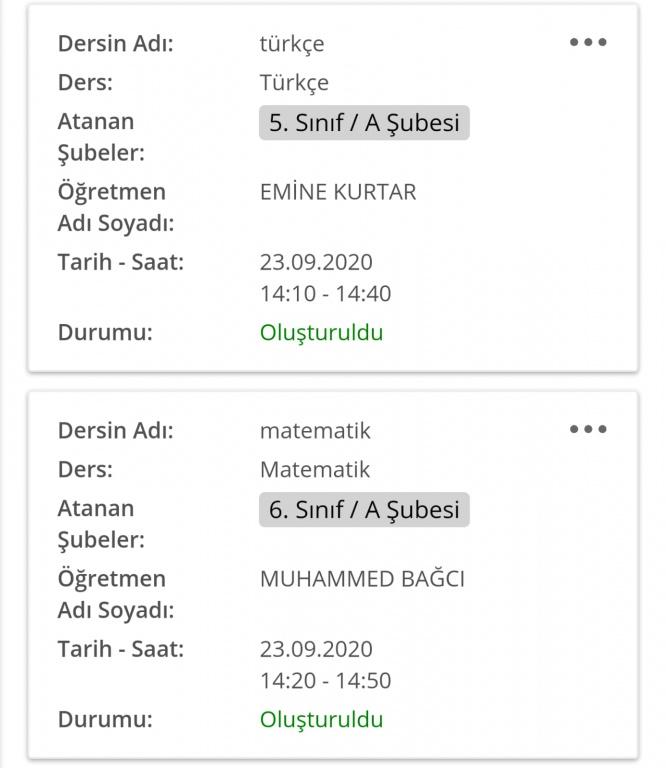Select teacher name MUHAMMED BAĞCI
Image resolution: width=666 pixels, height=768 pixels.
362,579
